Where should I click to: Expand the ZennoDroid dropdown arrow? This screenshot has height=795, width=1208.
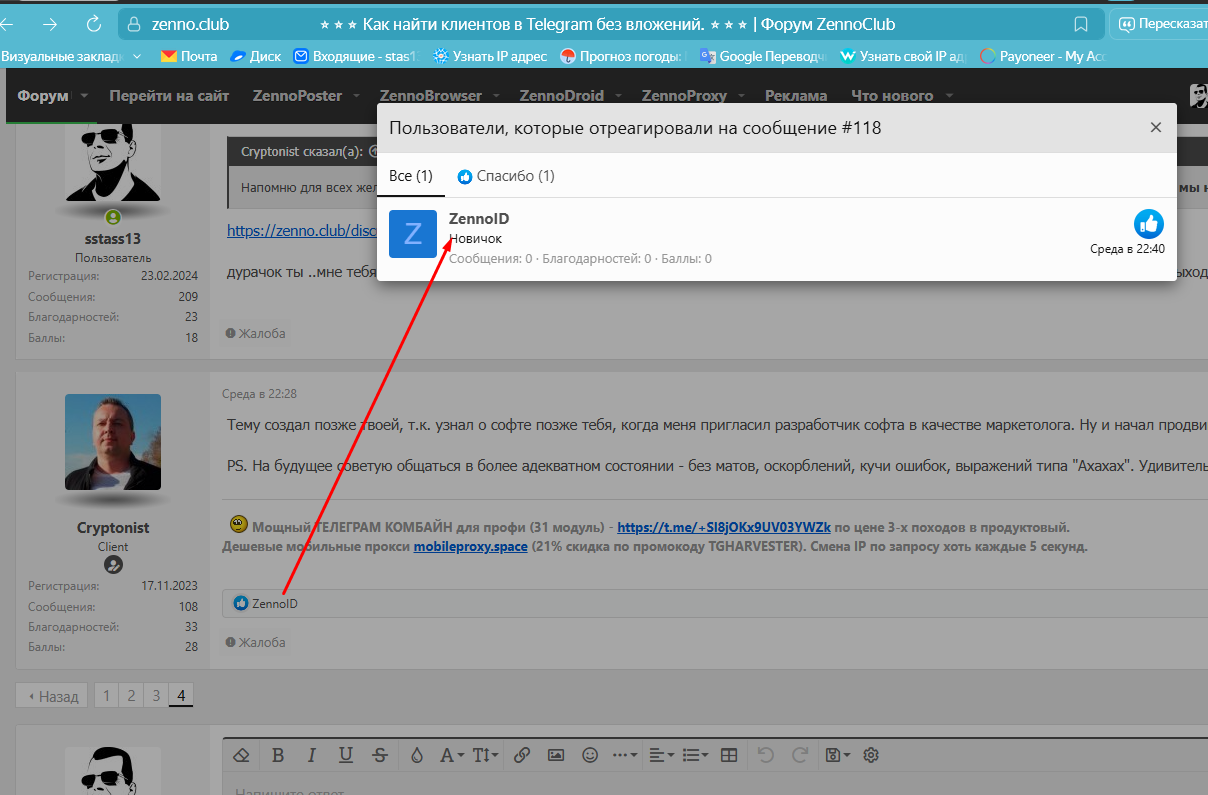coord(618,96)
